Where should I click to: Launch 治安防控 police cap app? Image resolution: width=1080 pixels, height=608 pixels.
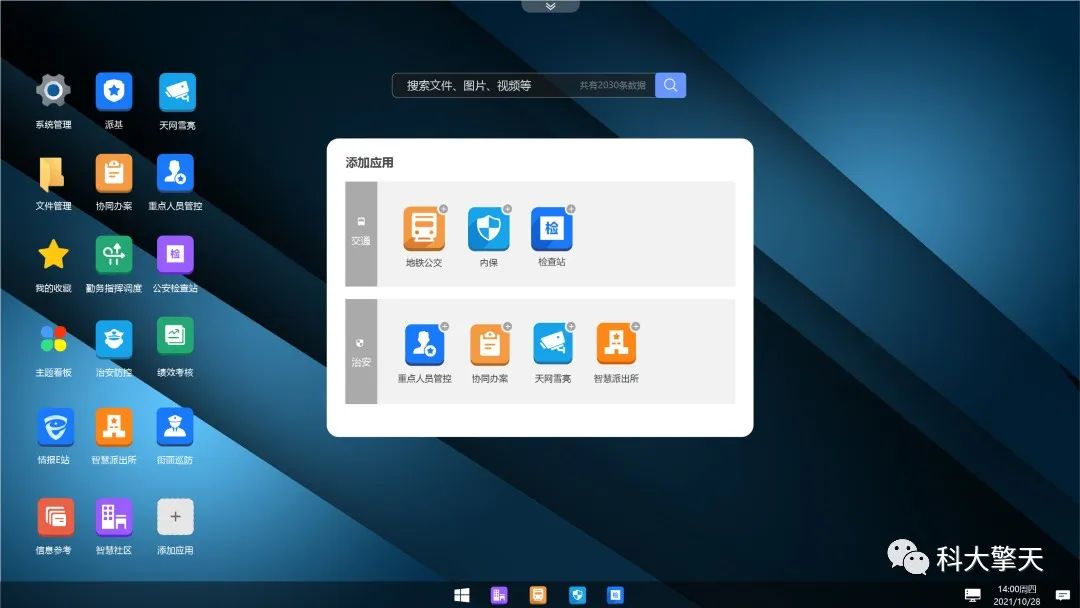click(x=114, y=338)
